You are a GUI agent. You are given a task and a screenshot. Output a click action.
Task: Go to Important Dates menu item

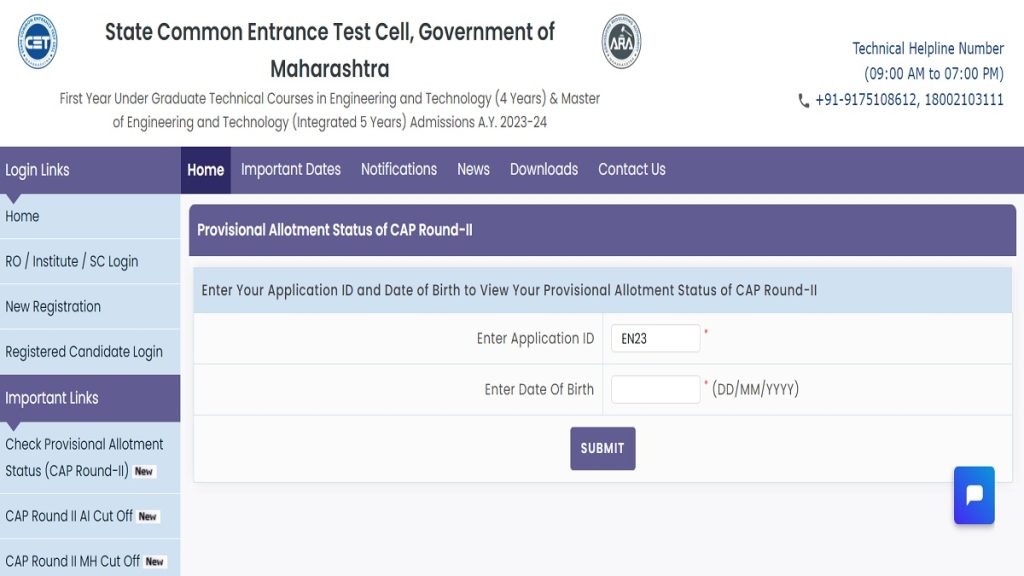[x=291, y=170]
